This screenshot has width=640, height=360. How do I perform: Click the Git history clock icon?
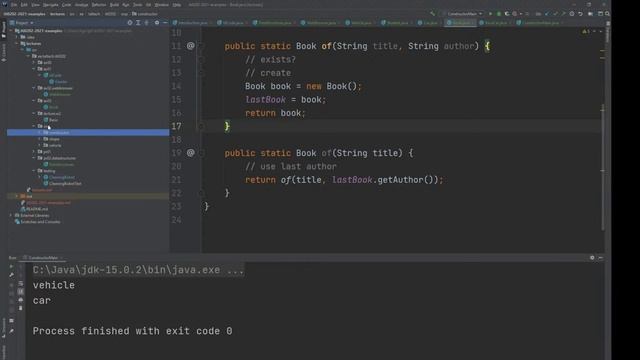click(x=572, y=14)
